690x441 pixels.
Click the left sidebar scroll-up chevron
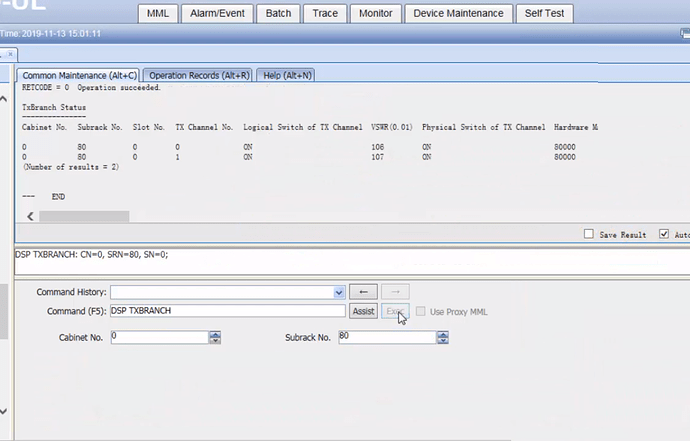coord(4,99)
